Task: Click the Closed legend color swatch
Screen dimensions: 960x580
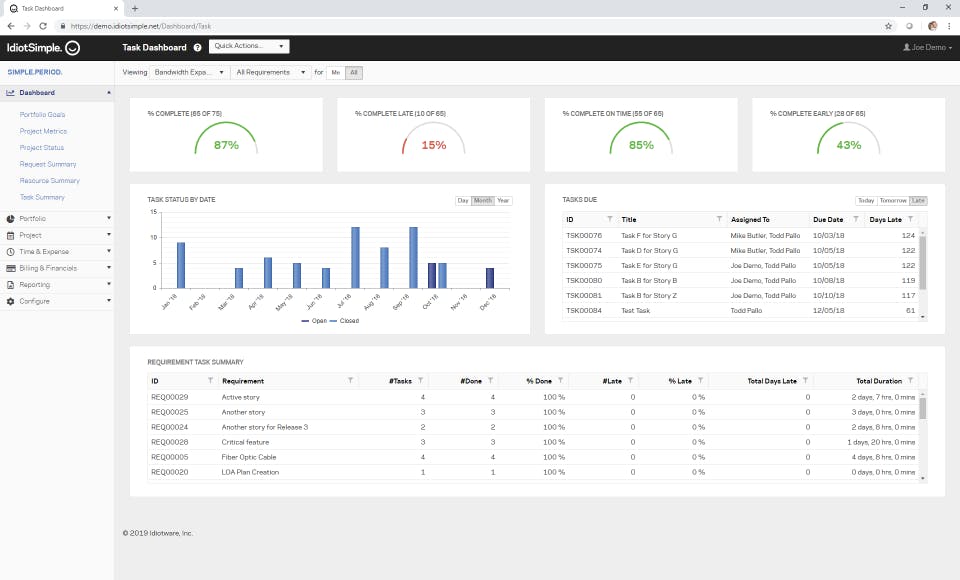Action: point(333,321)
